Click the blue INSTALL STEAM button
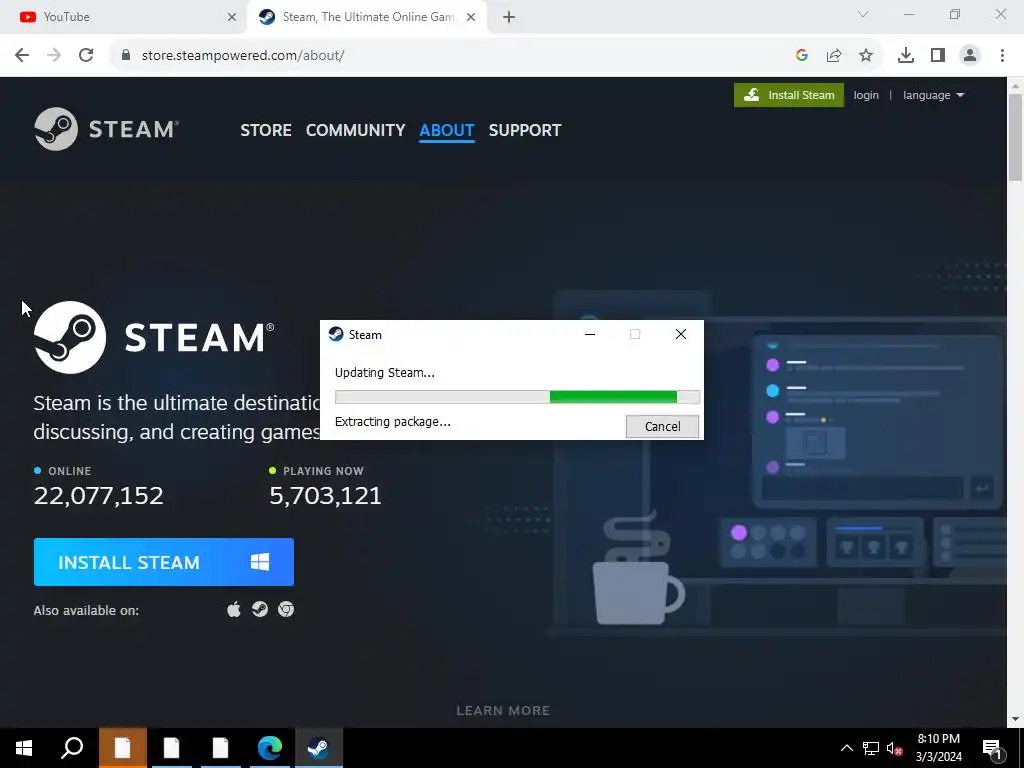 (163, 562)
